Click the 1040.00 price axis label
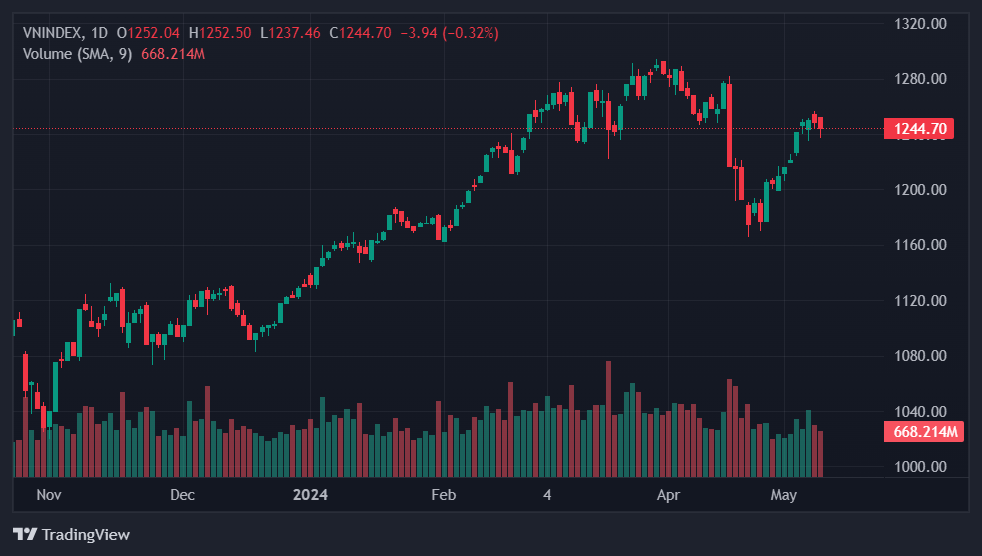 click(920, 411)
